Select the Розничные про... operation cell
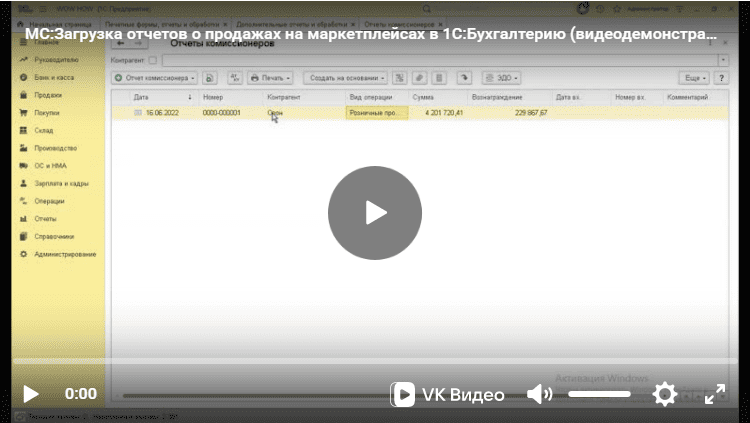 point(377,113)
